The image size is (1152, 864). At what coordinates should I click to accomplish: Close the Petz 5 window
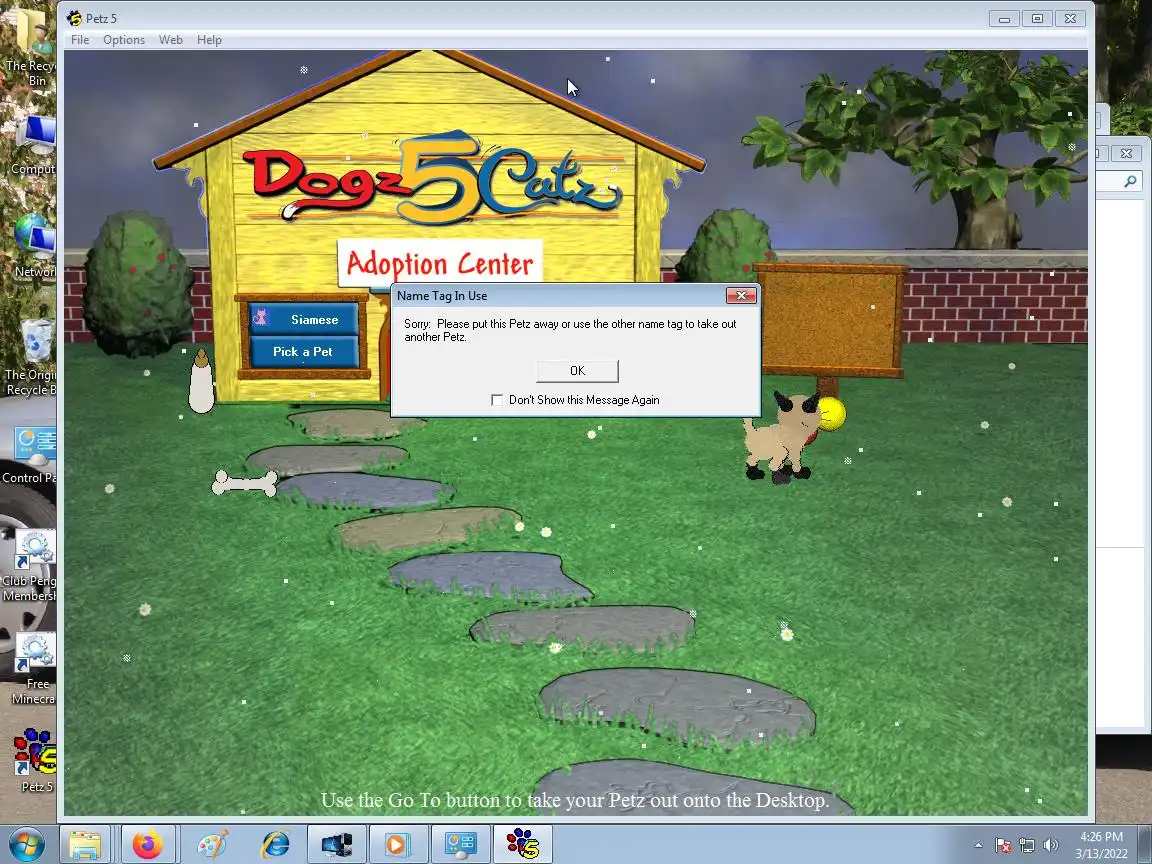[1070, 18]
